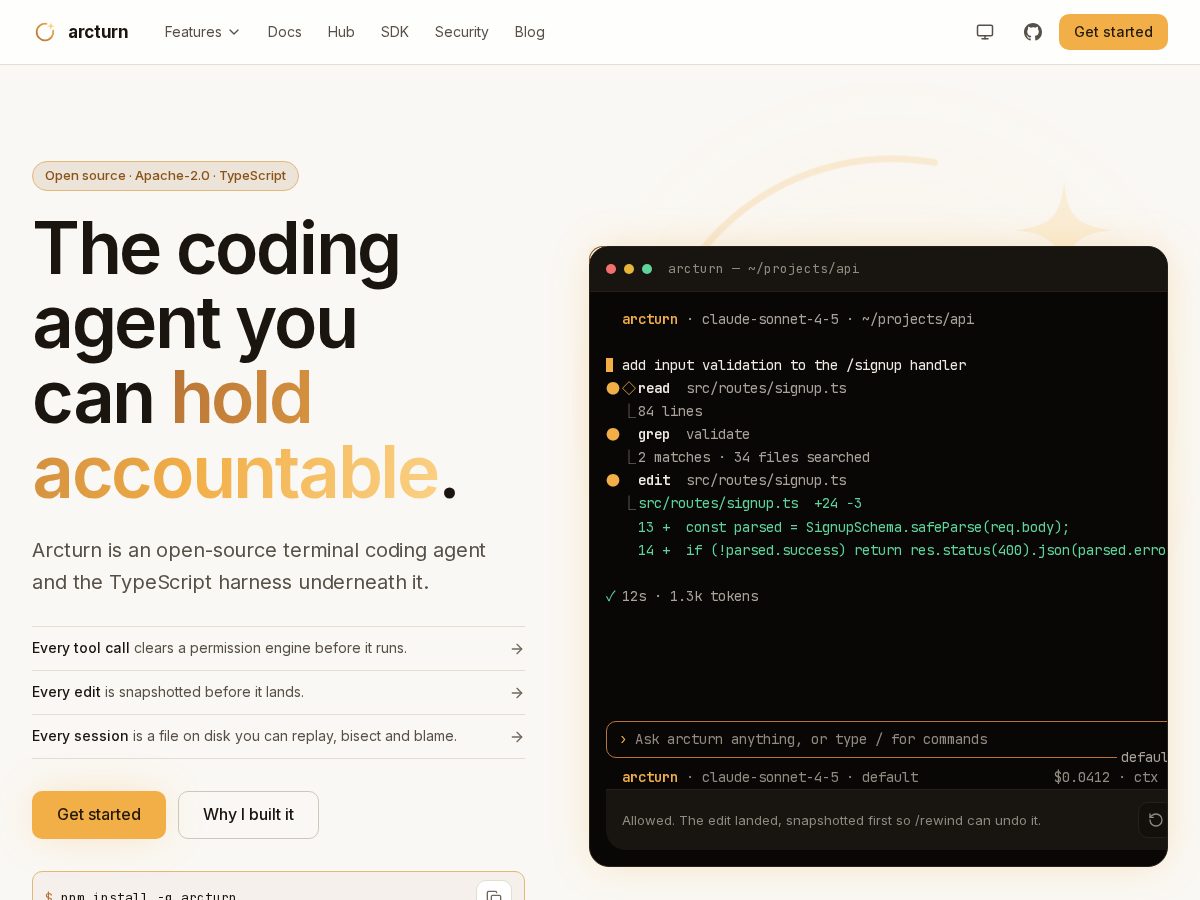Click the '$0.0412 · ctx' status text
The image size is (1200, 900).
(1106, 777)
